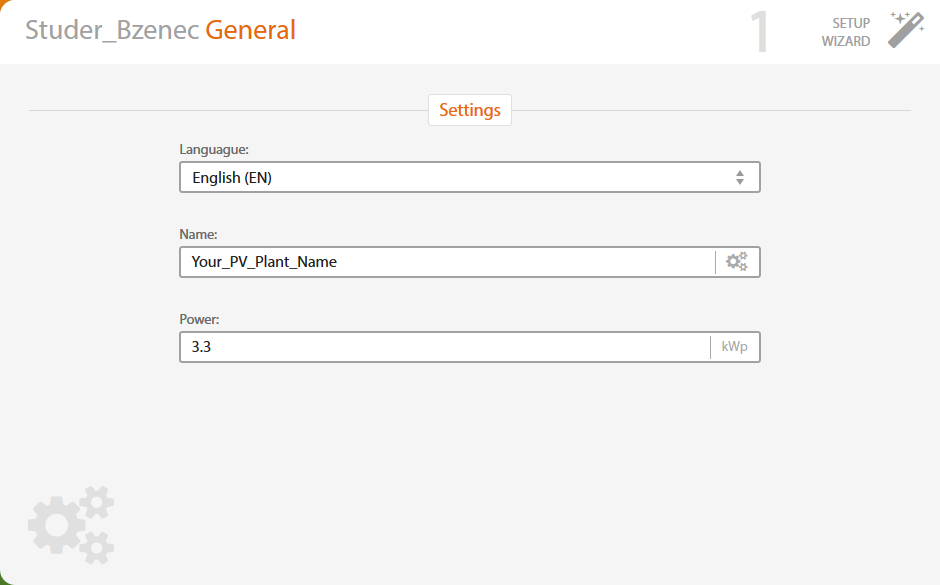Click the kWp unit label in the Power field
Viewport: 940px width, 585px height.
click(x=734, y=346)
